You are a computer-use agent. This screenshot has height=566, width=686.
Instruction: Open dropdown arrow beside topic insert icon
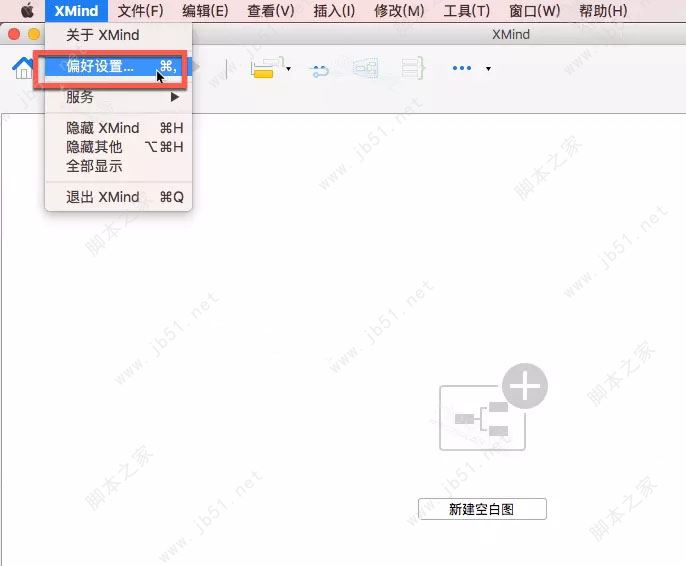coord(288,69)
